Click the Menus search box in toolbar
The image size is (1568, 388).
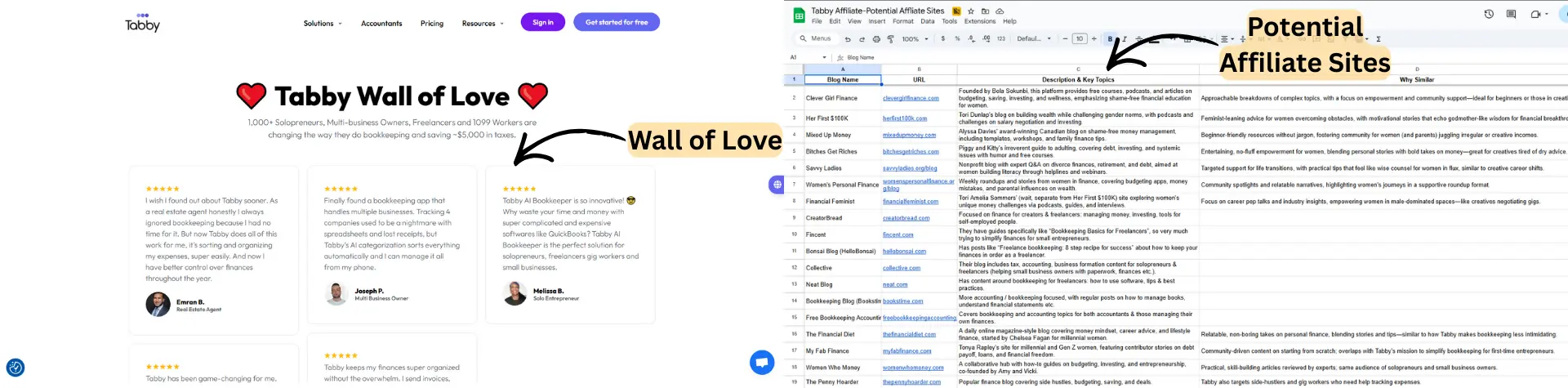[x=815, y=38]
